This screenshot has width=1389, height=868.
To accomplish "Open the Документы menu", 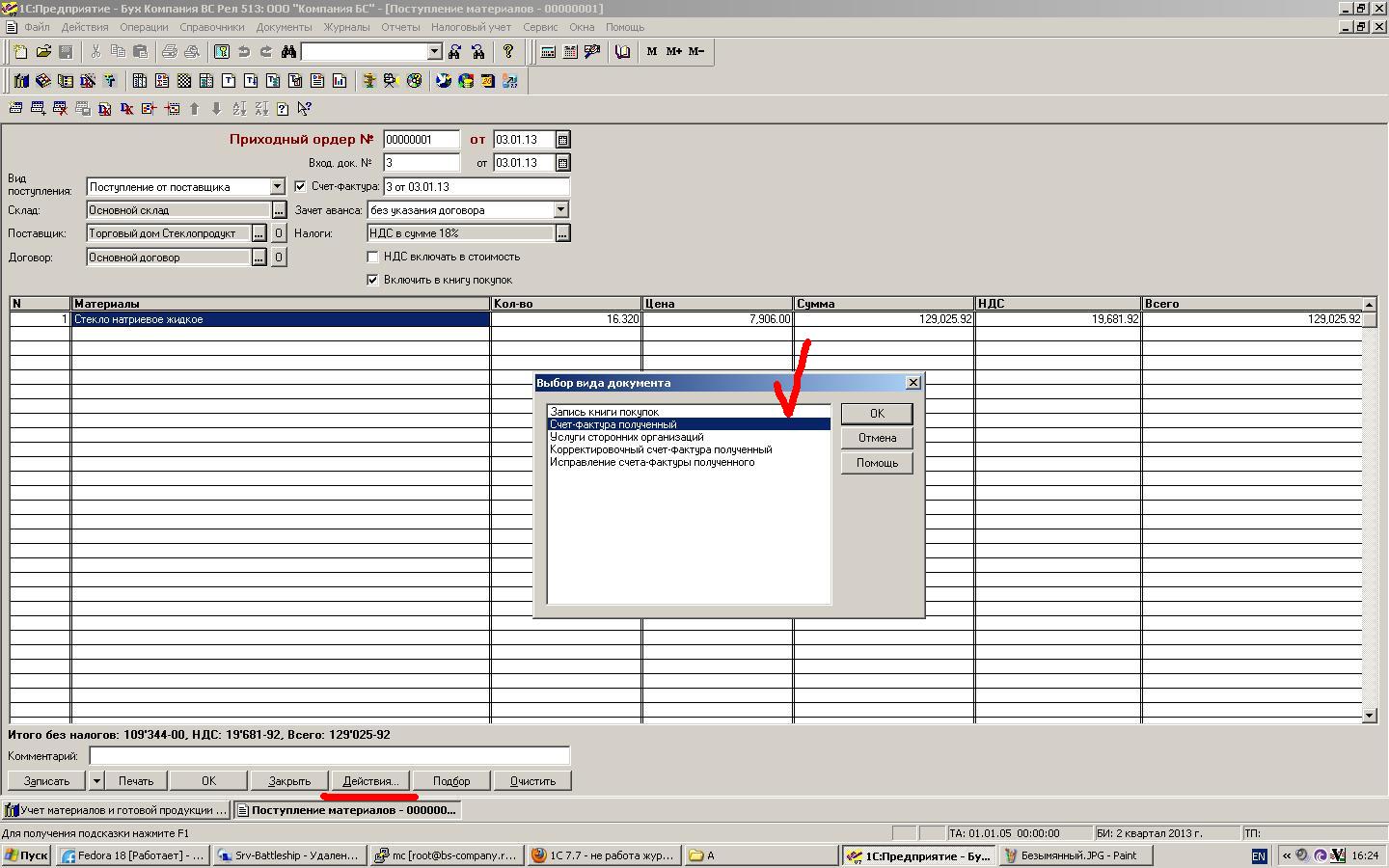I will (284, 27).
